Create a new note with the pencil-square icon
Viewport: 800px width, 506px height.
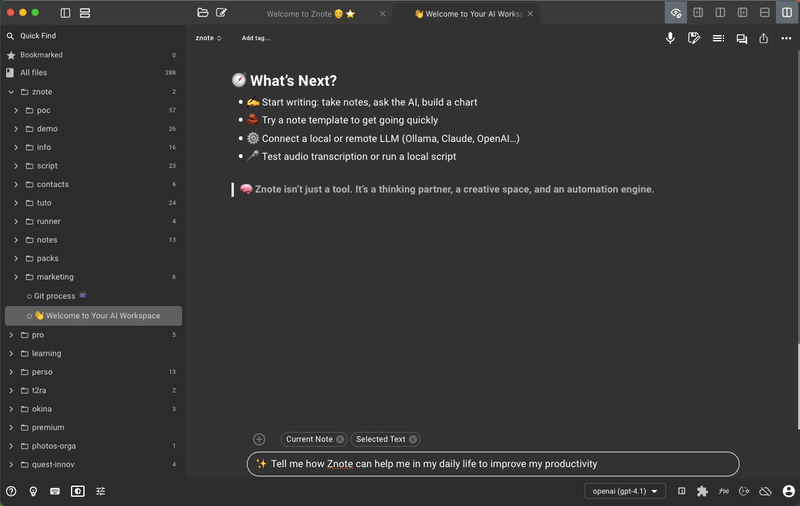point(221,13)
